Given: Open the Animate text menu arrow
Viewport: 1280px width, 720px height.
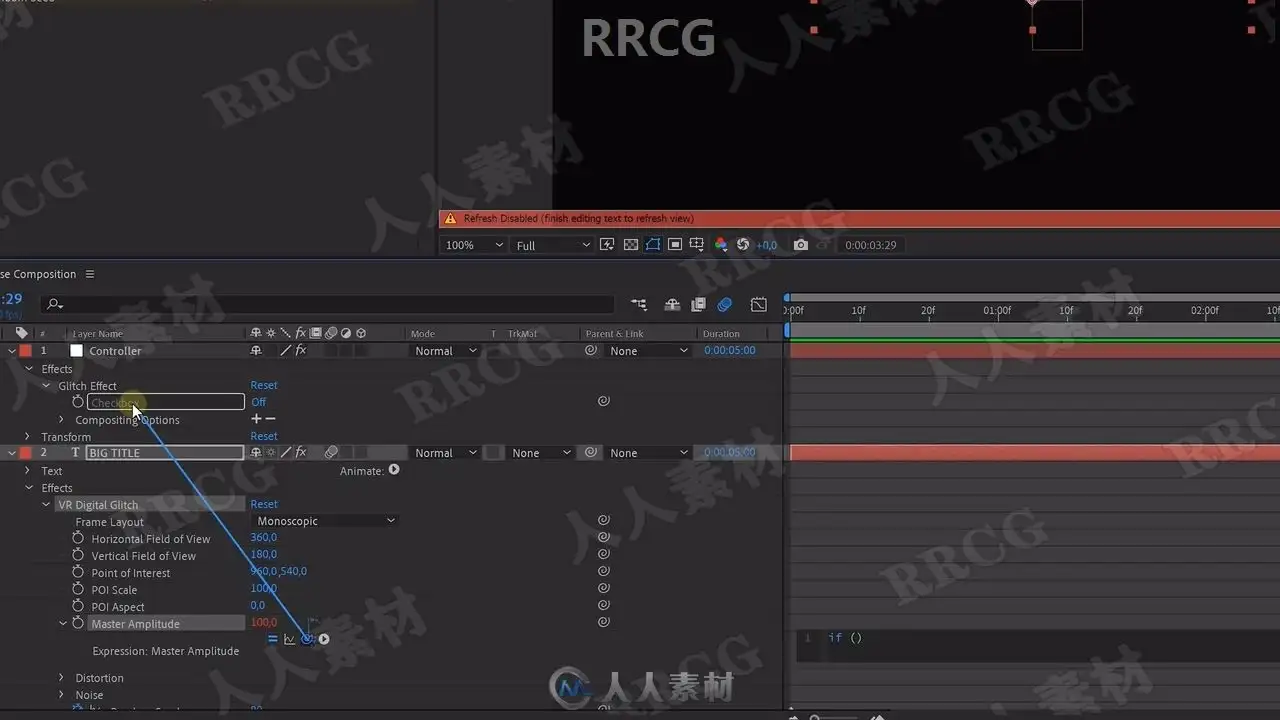Looking at the screenshot, I should tap(394, 469).
